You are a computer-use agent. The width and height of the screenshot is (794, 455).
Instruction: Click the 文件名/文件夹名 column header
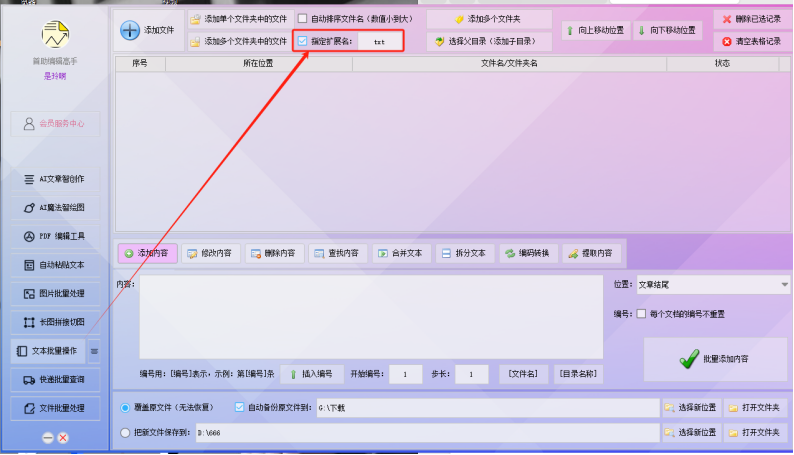tap(509, 63)
